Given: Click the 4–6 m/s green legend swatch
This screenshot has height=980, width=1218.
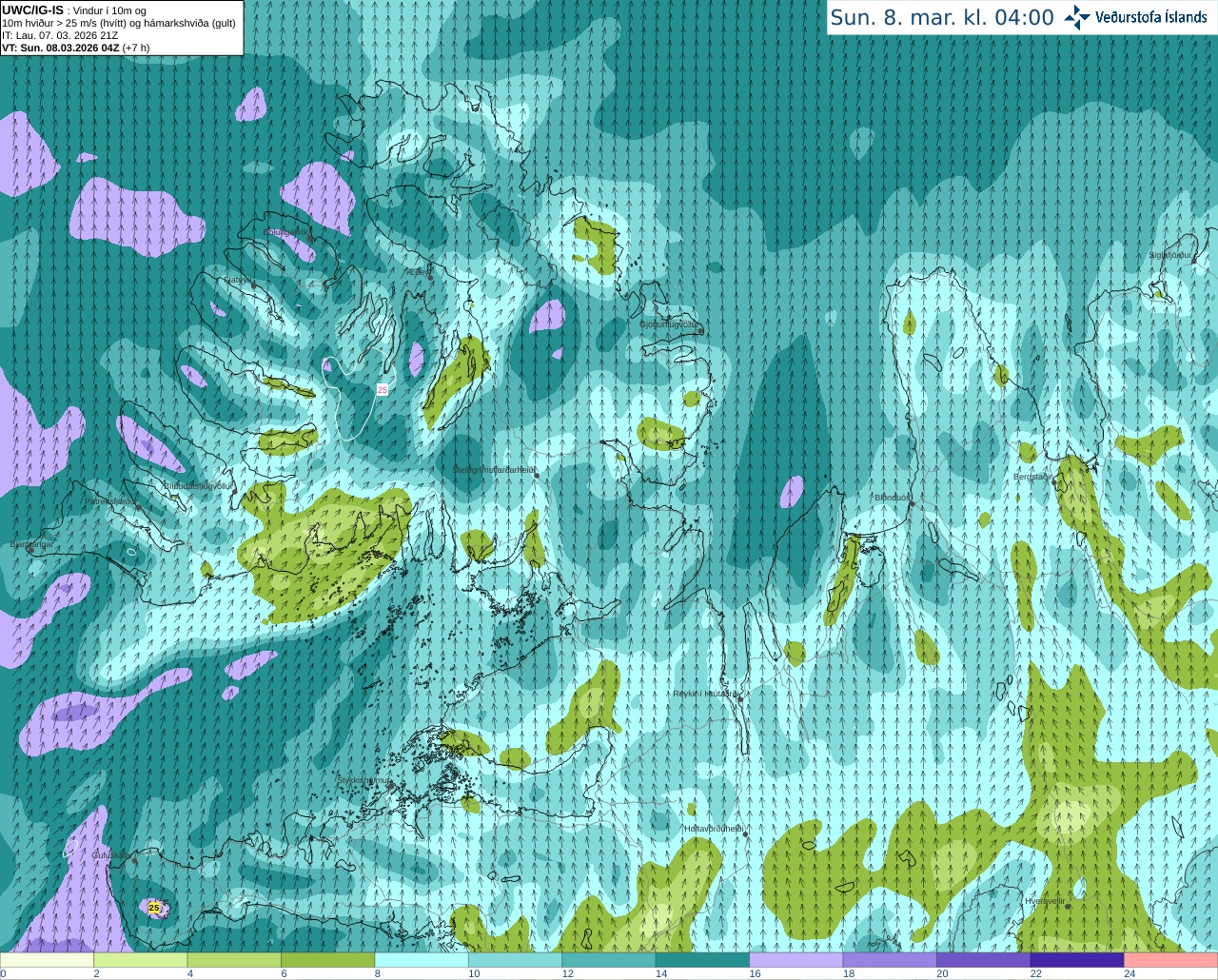Looking at the screenshot, I should (x=234, y=960).
